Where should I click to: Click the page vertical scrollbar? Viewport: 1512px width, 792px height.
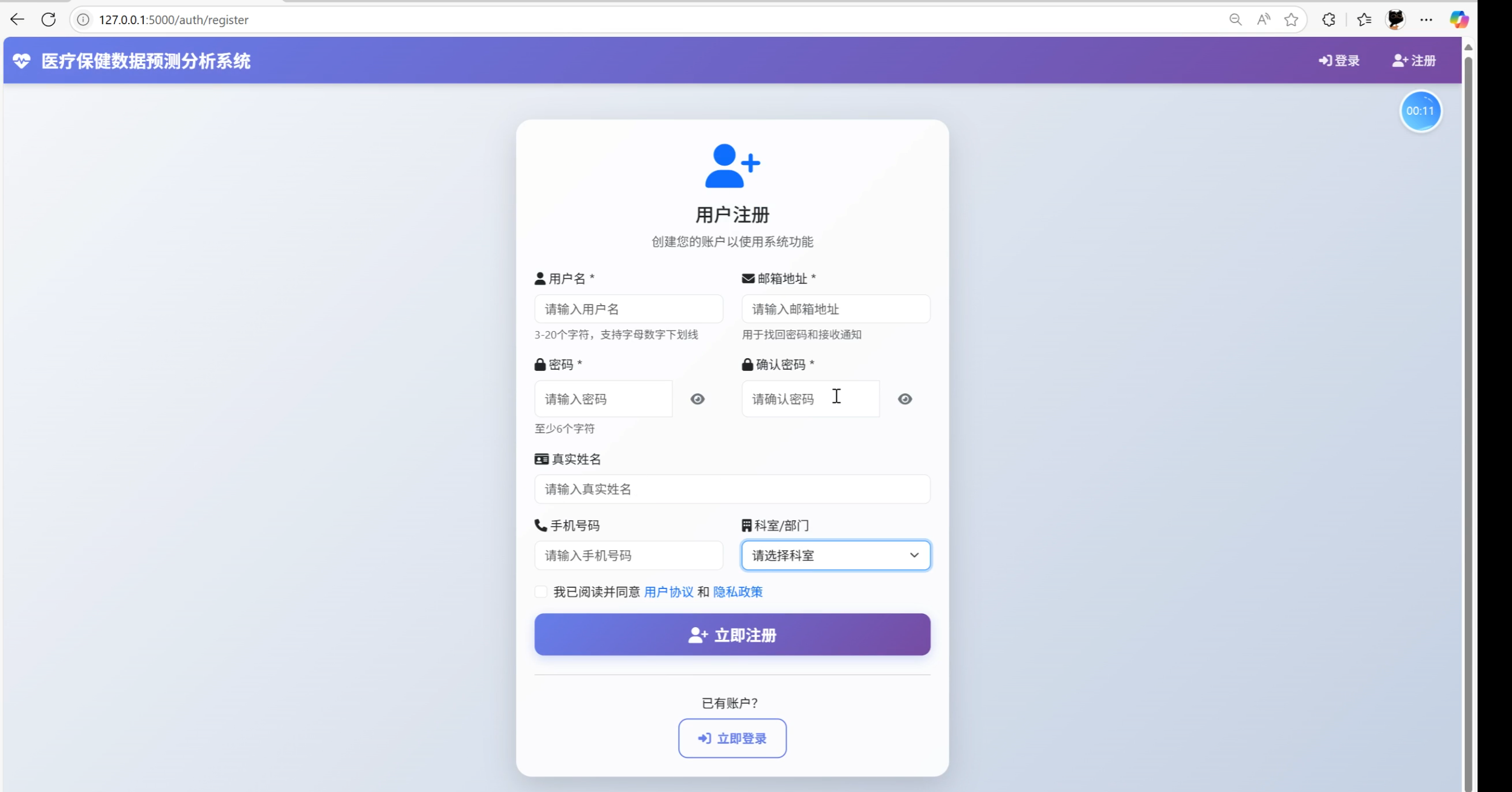tap(1468, 423)
